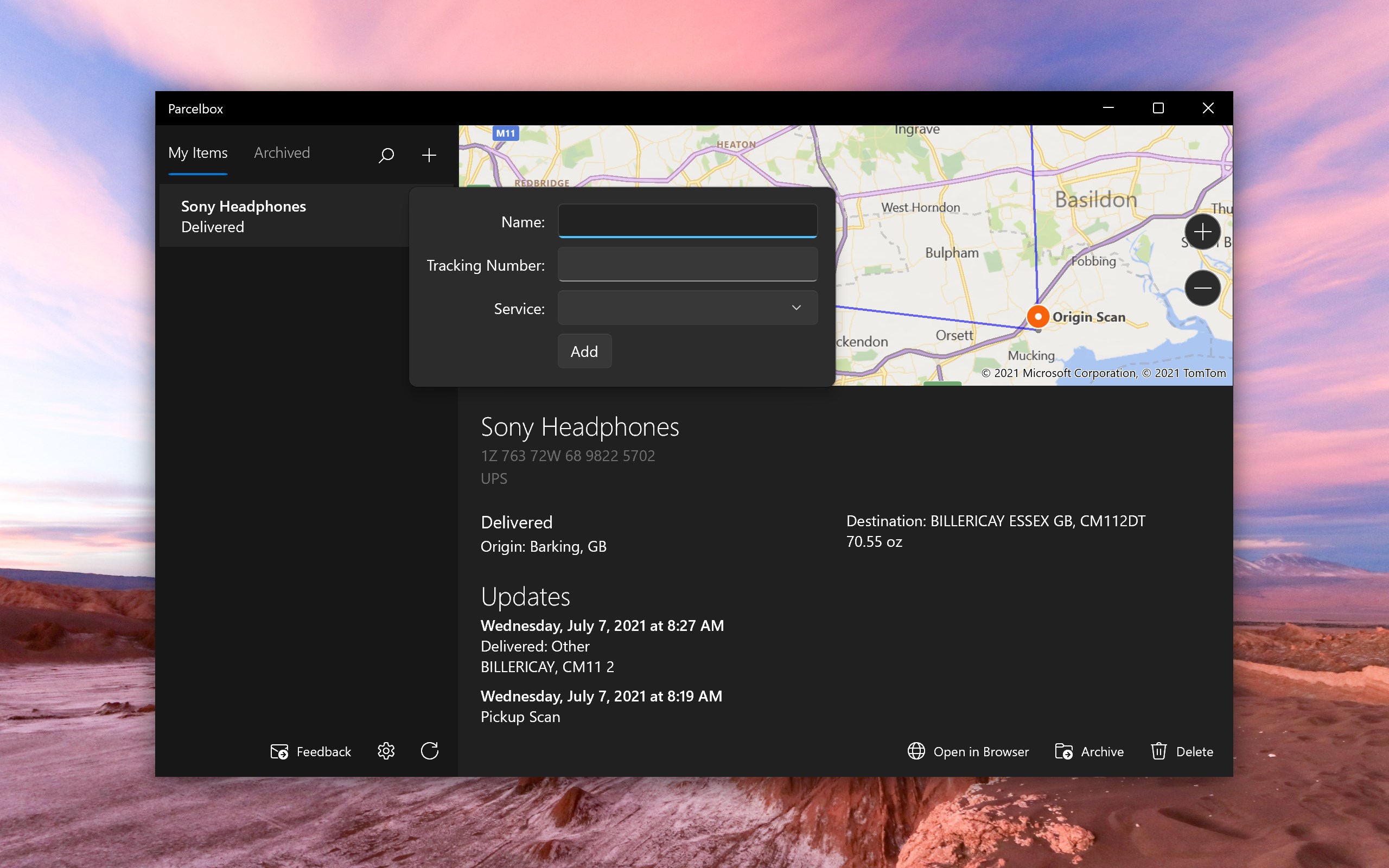
Task: Click the Name input field
Action: tap(686, 220)
